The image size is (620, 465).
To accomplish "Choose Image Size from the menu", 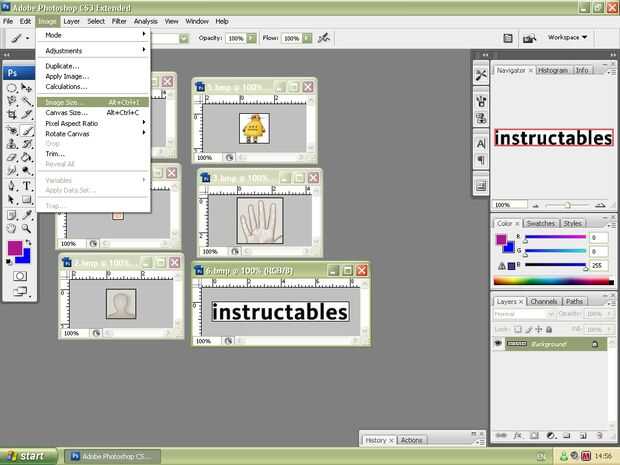I will 94,102.
